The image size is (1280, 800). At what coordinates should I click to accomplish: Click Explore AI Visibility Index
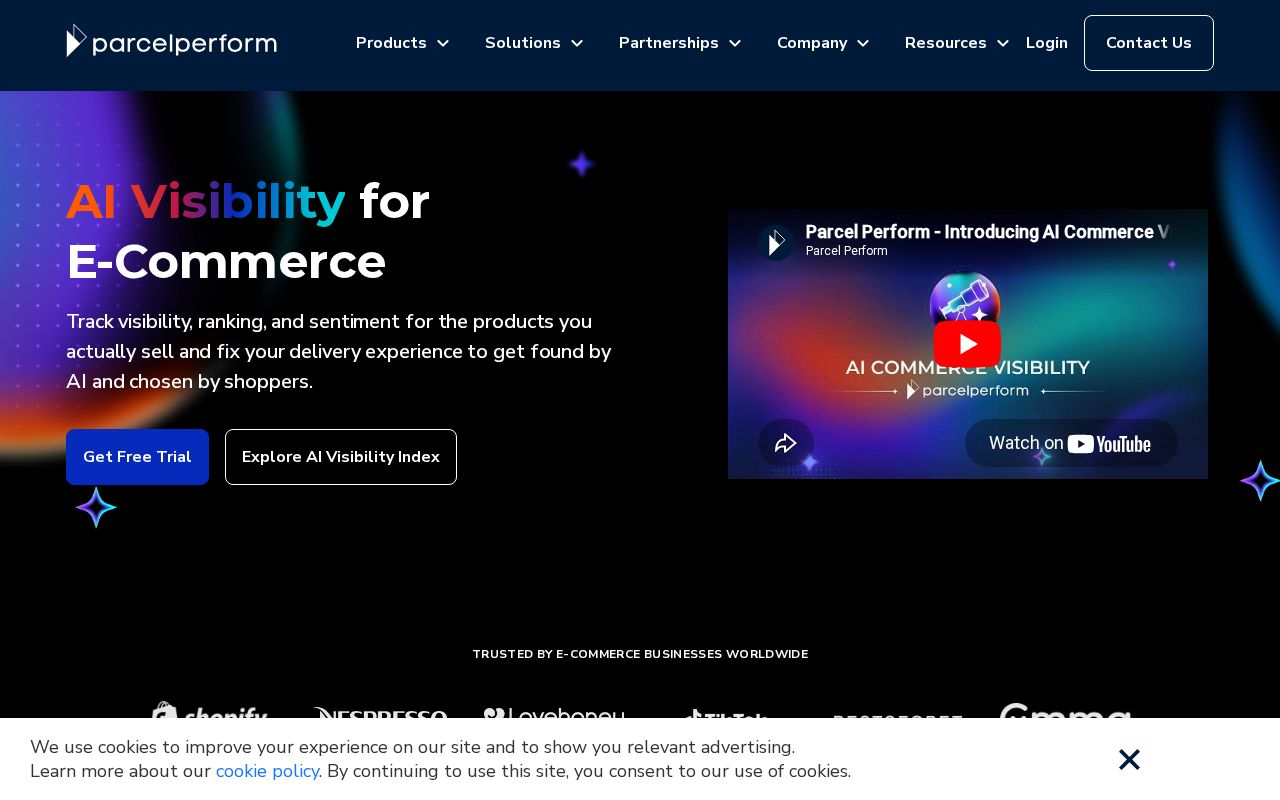click(x=341, y=457)
